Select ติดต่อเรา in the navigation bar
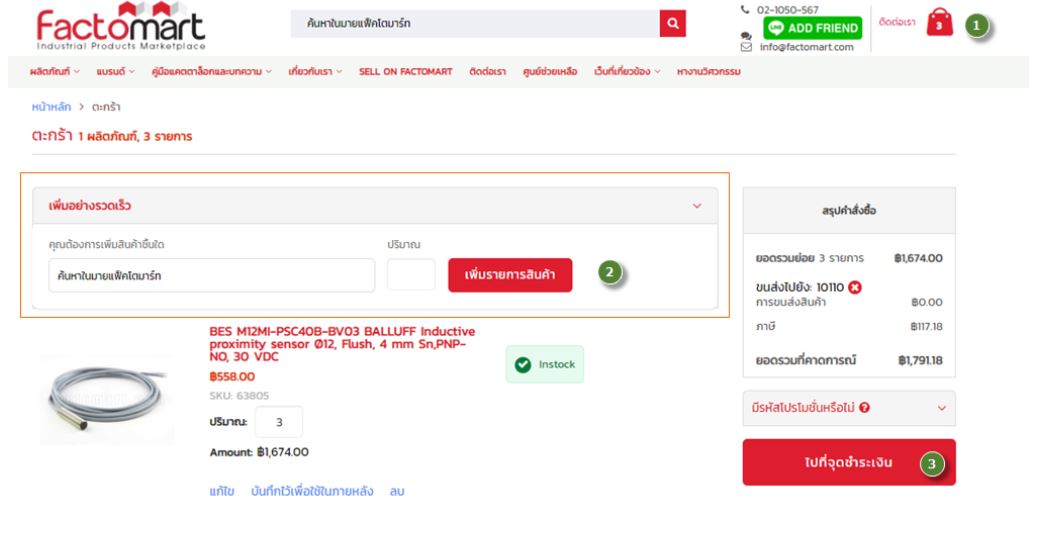This screenshot has height=549, width=1046. pos(487,71)
